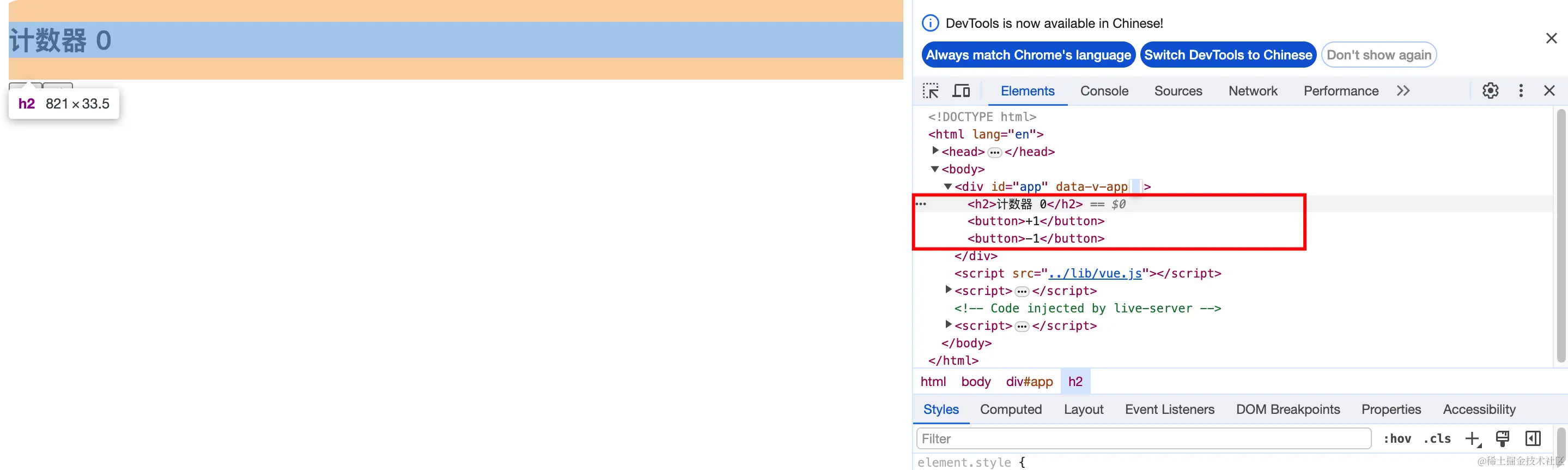Click body in the breadcrumb bar
This screenshot has width=1568, height=470.
[976, 382]
